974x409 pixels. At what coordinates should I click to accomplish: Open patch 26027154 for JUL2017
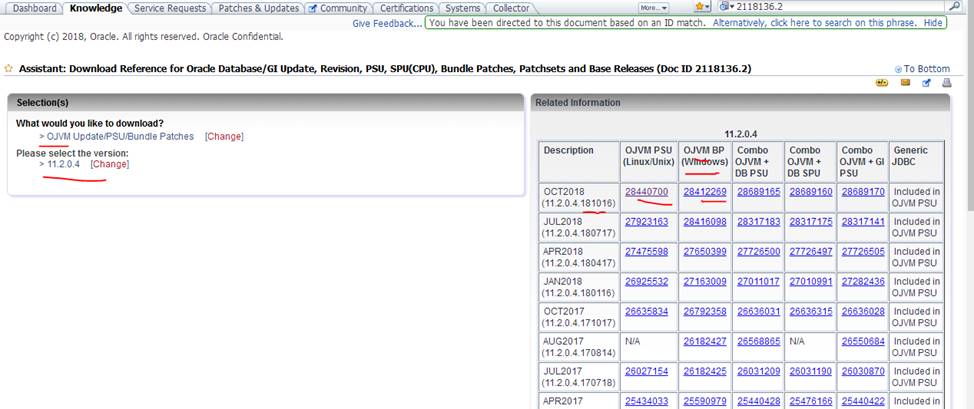point(647,370)
